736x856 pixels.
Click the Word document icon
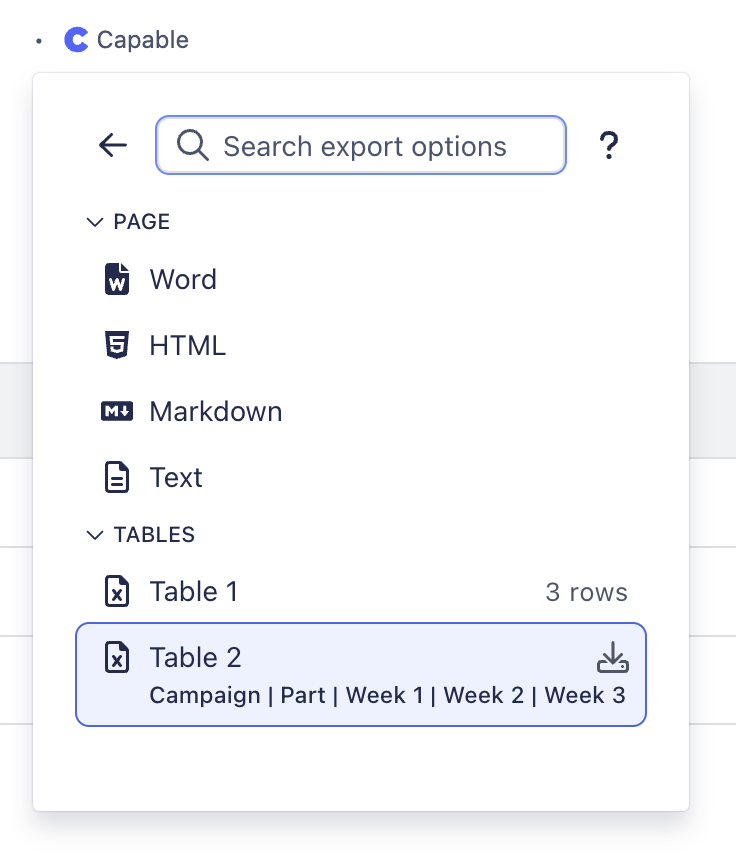[x=118, y=279]
